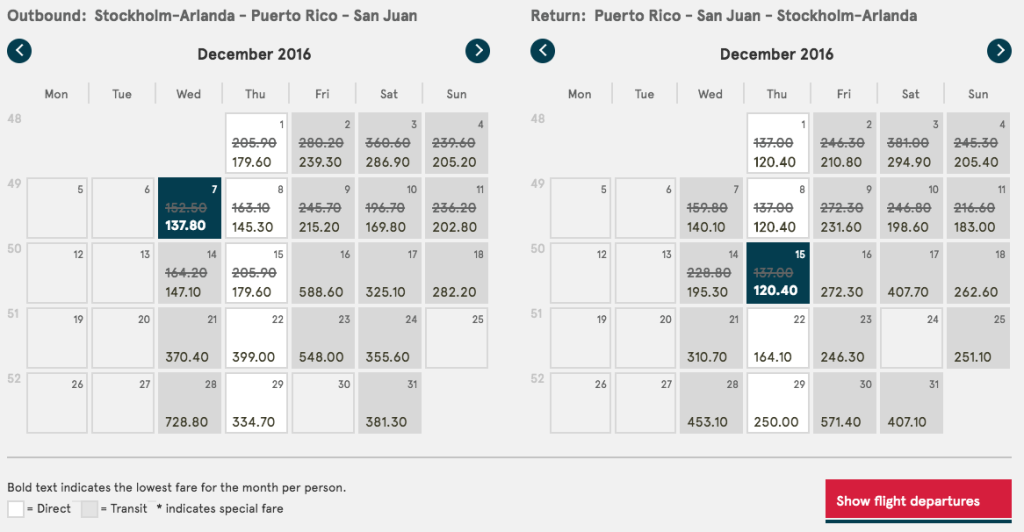The height and width of the screenshot is (532, 1024).
Task: Pick return December 25 fare 251.10
Action: pos(978,339)
